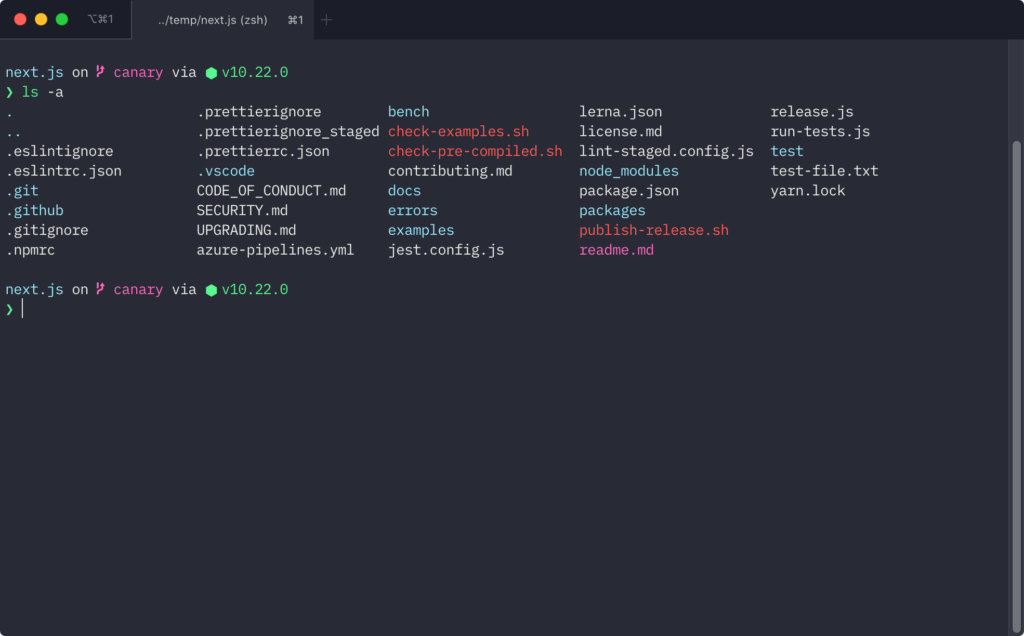The height and width of the screenshot is (636, 1024).
Task: Open a new tab with the plus button
Action: (326, 20)
